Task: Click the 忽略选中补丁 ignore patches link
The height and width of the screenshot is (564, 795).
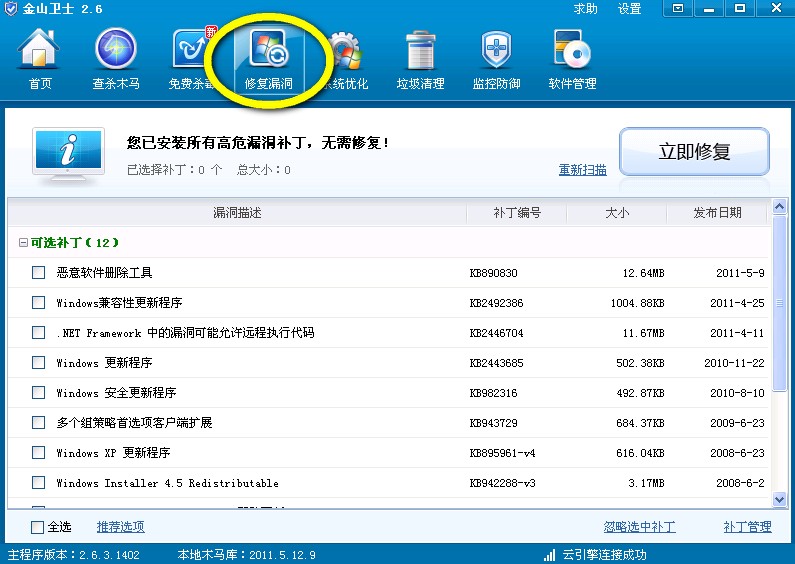Action: coord(639,527)
